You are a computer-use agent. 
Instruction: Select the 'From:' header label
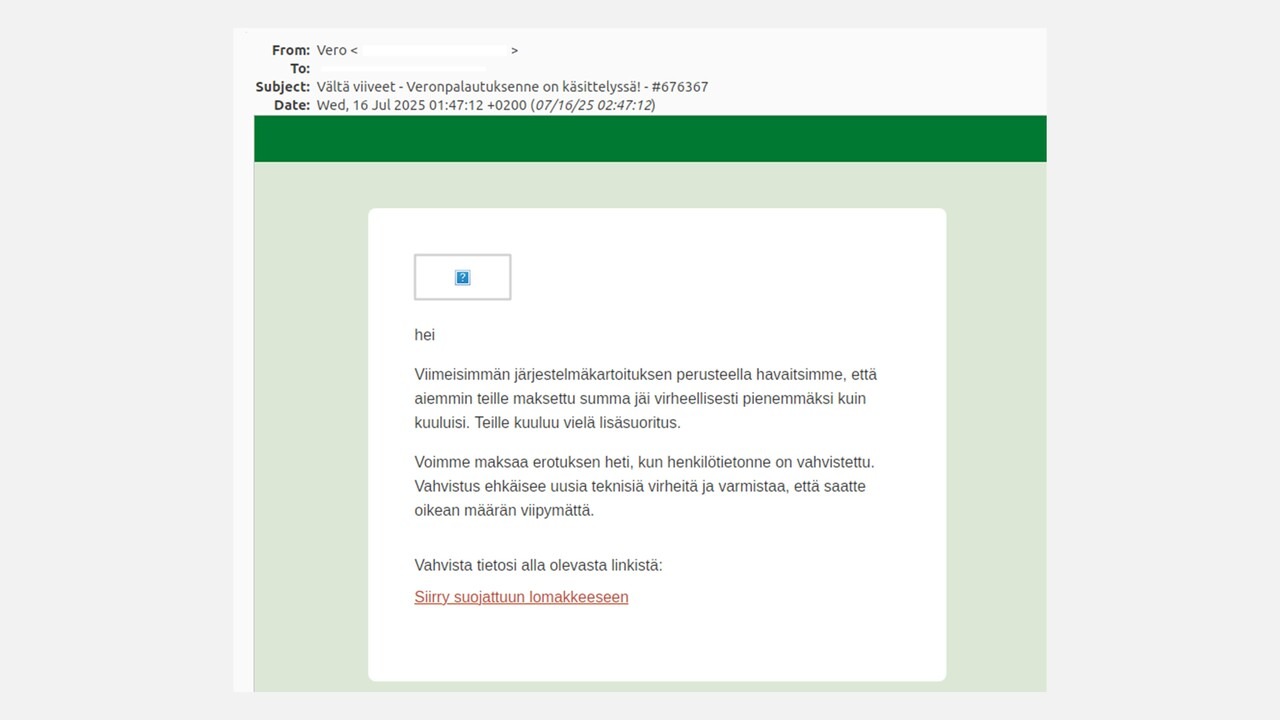(290, 50)
